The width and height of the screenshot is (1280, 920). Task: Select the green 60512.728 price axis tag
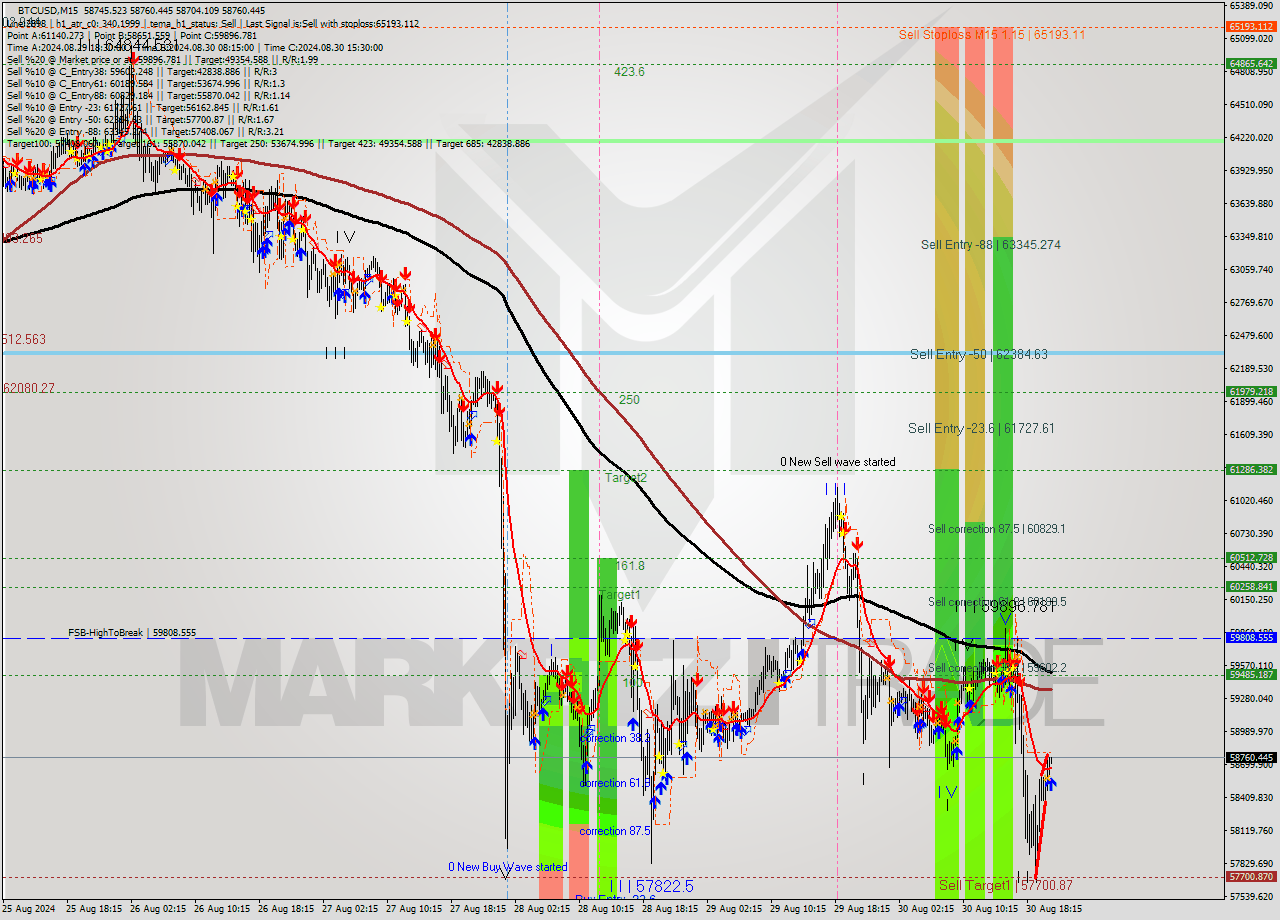[x=1251, y=557]
